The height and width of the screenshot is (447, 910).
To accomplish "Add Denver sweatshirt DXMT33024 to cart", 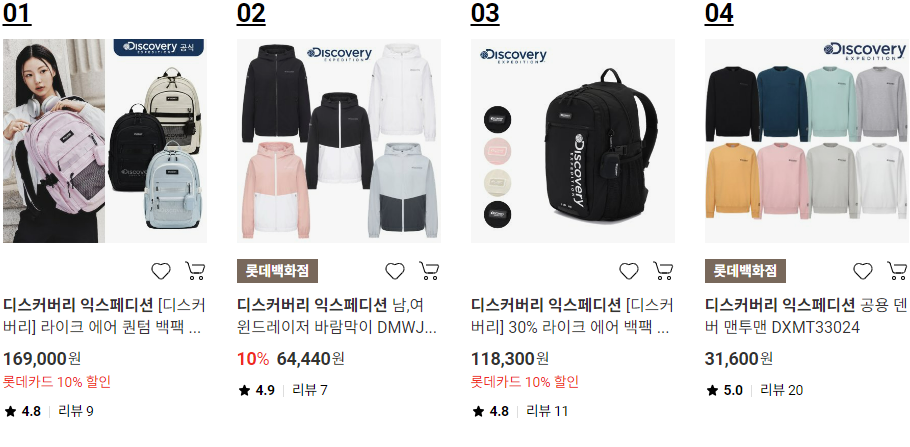I will tap(897, 271).
